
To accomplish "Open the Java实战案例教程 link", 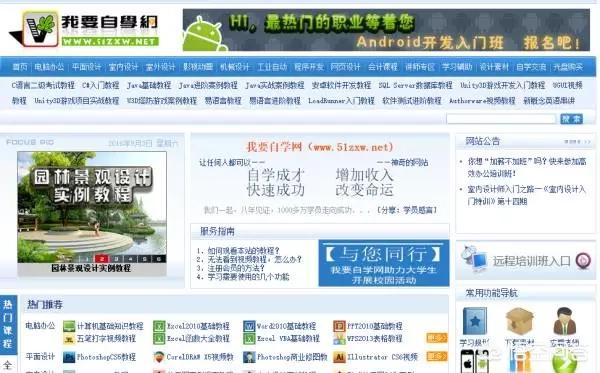I will 275,85.
